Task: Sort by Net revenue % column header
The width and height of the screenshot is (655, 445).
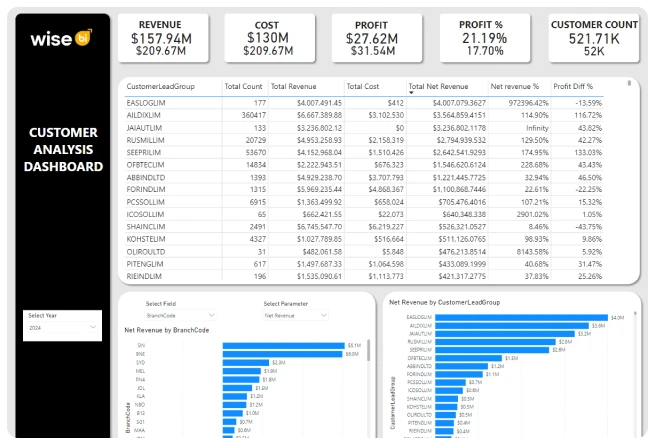Action: pyautogui.click(x=514, y=87)
